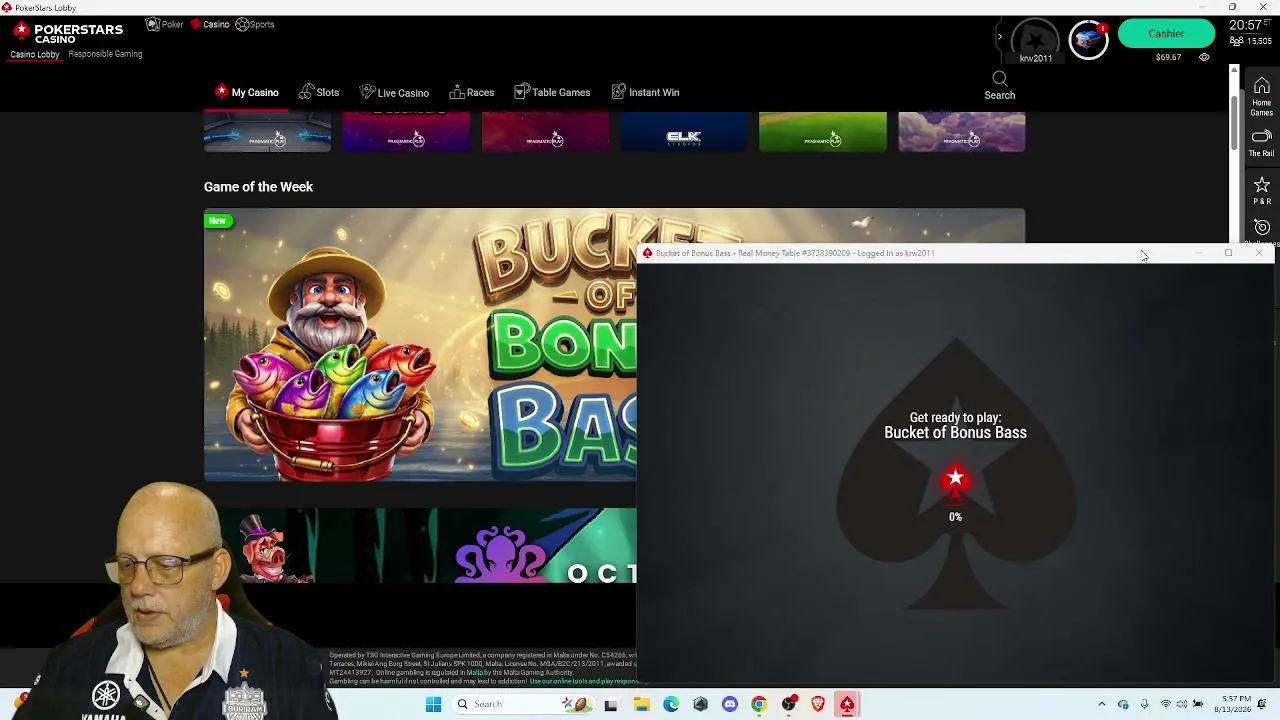Browse the Table Games category

[552, 92]
